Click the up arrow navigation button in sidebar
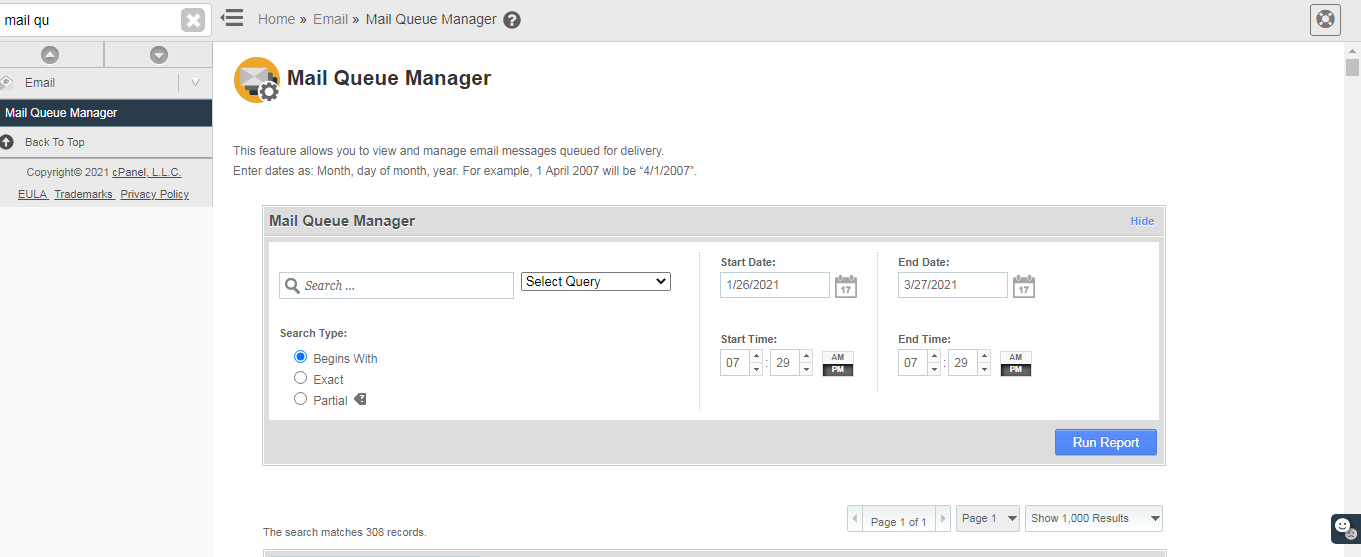The image size is (1361, 557). click(50, 55)
